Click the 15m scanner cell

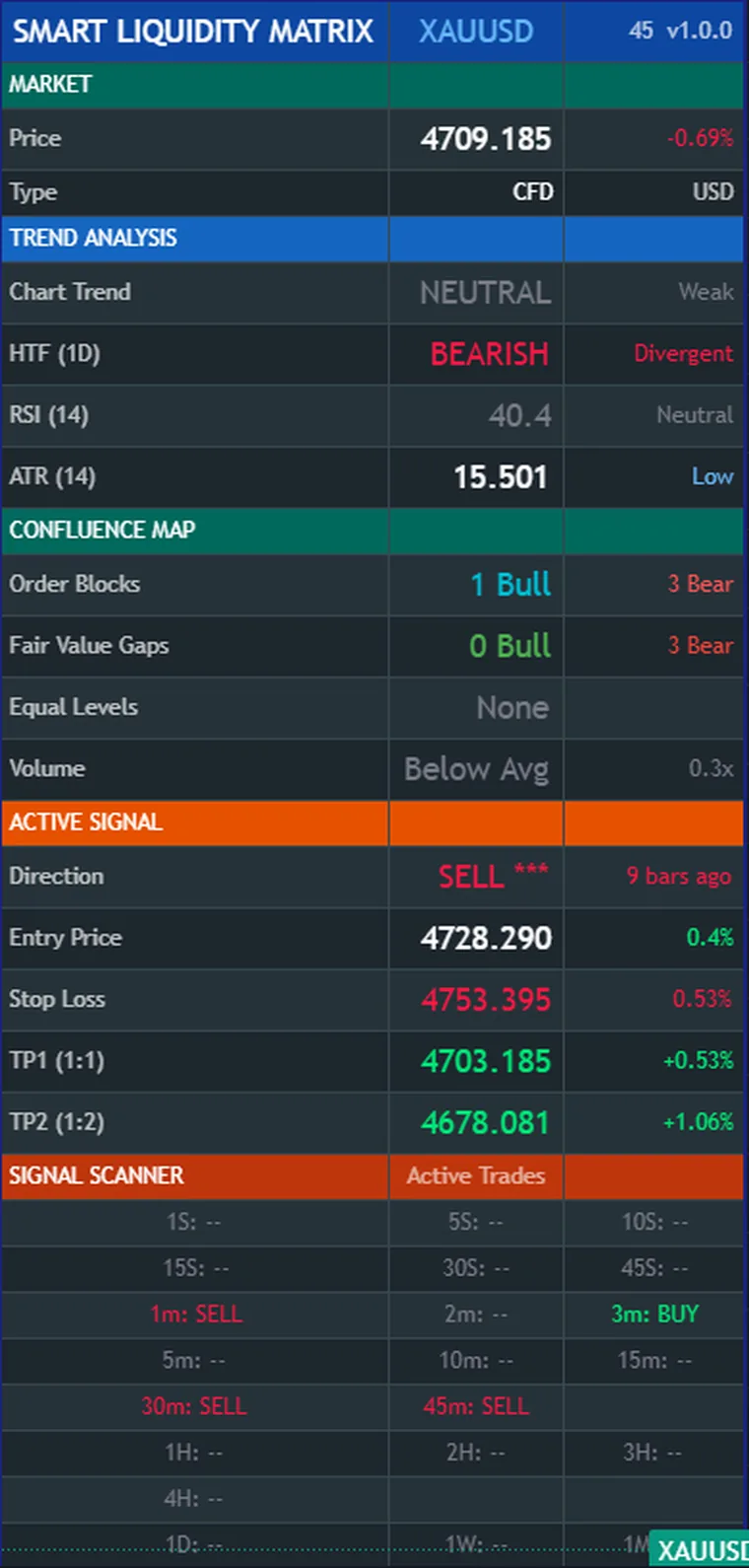(654, 1360)
